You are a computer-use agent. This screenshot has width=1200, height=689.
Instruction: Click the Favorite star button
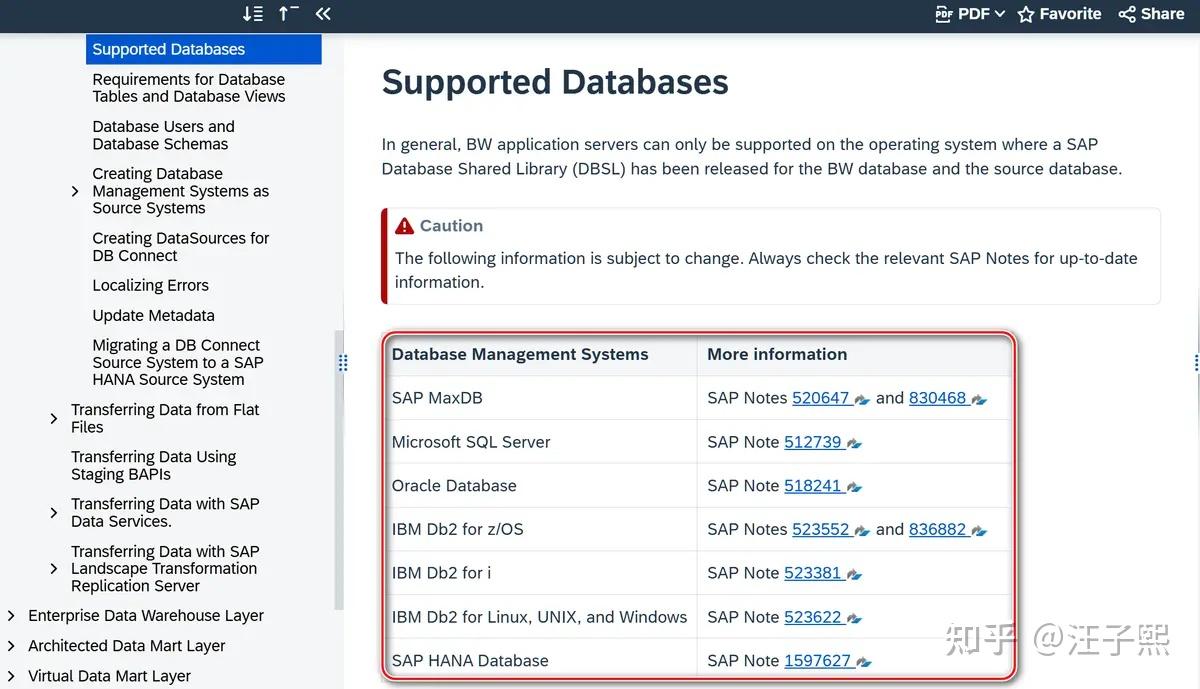coord(1059,14)
